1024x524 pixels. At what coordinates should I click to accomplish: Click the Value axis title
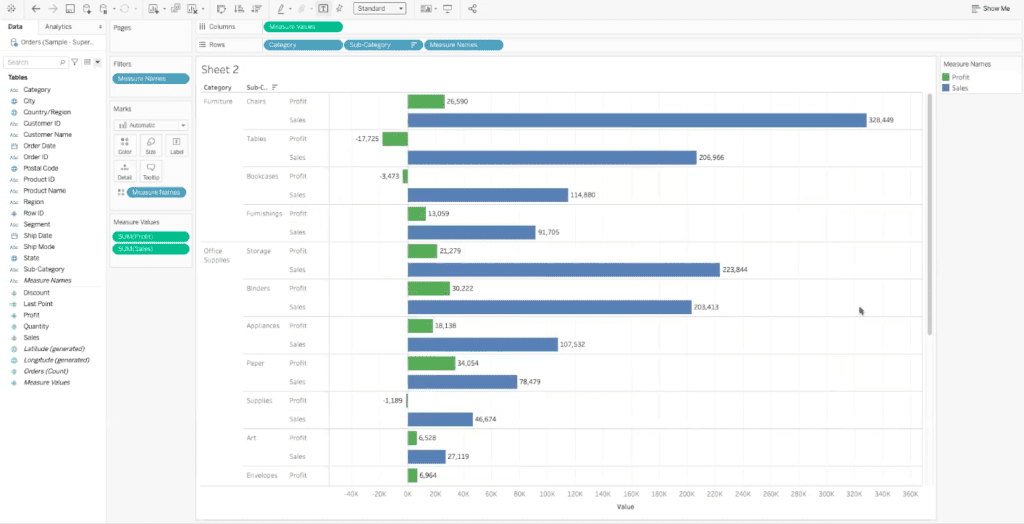tap(625, 506)
